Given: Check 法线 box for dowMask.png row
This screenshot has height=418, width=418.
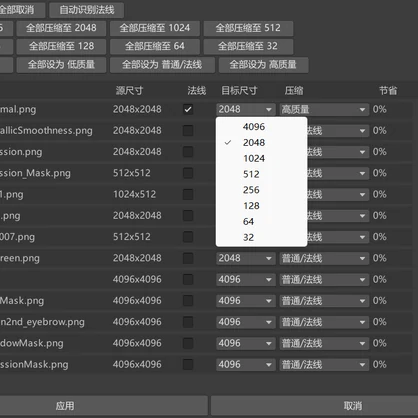Looking at the screenshot, I should coord(188,343).
